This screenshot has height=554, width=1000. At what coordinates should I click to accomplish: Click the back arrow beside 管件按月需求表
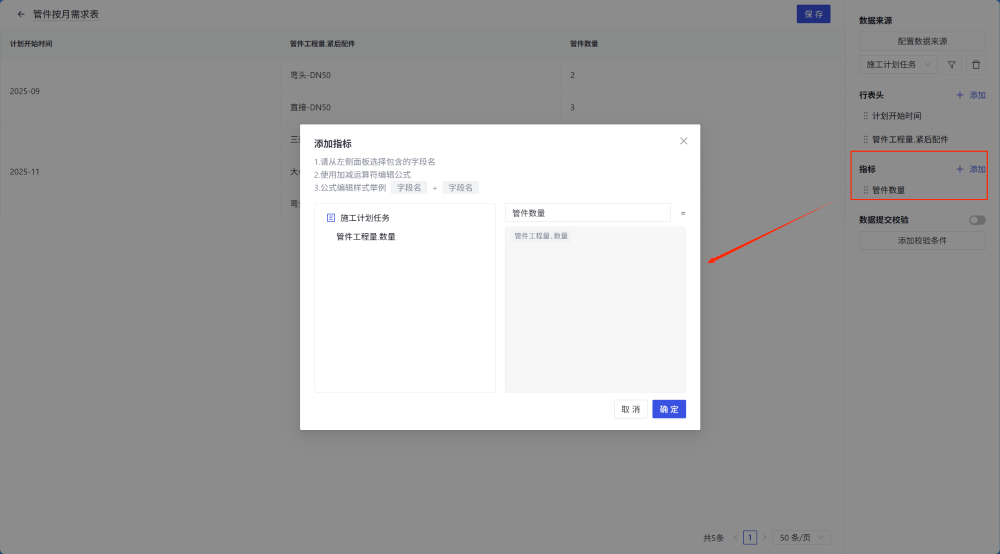(x=21, y=15)
